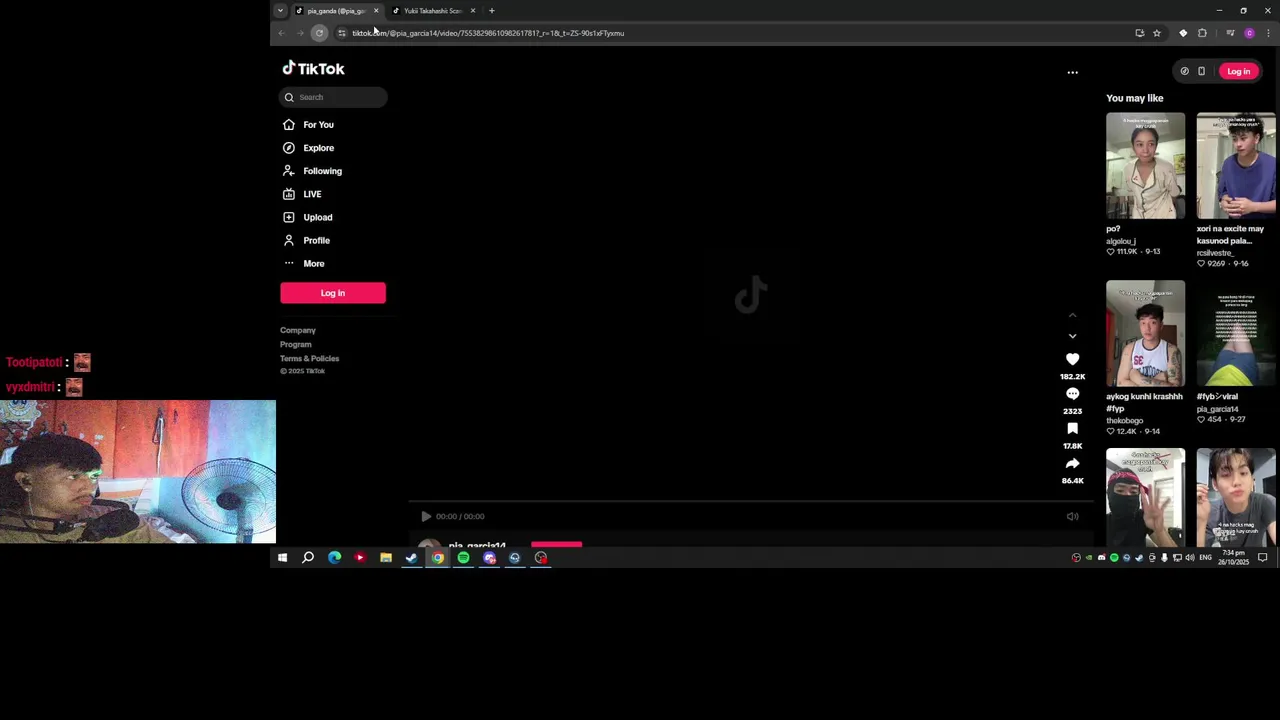Image resolution: width=1280 pixels, height=720 pixels.
Task: Open the Windows notification center
Action: (x=1262, y=558)
